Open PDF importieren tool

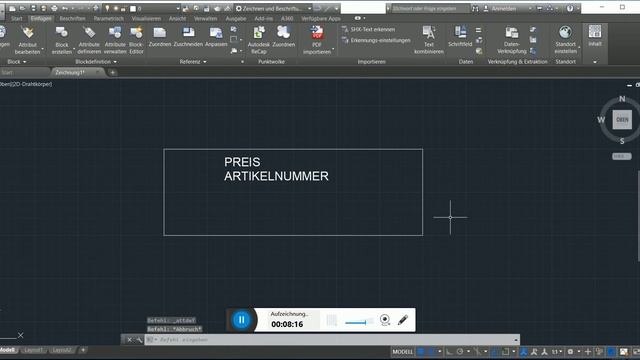pos(317,40)
